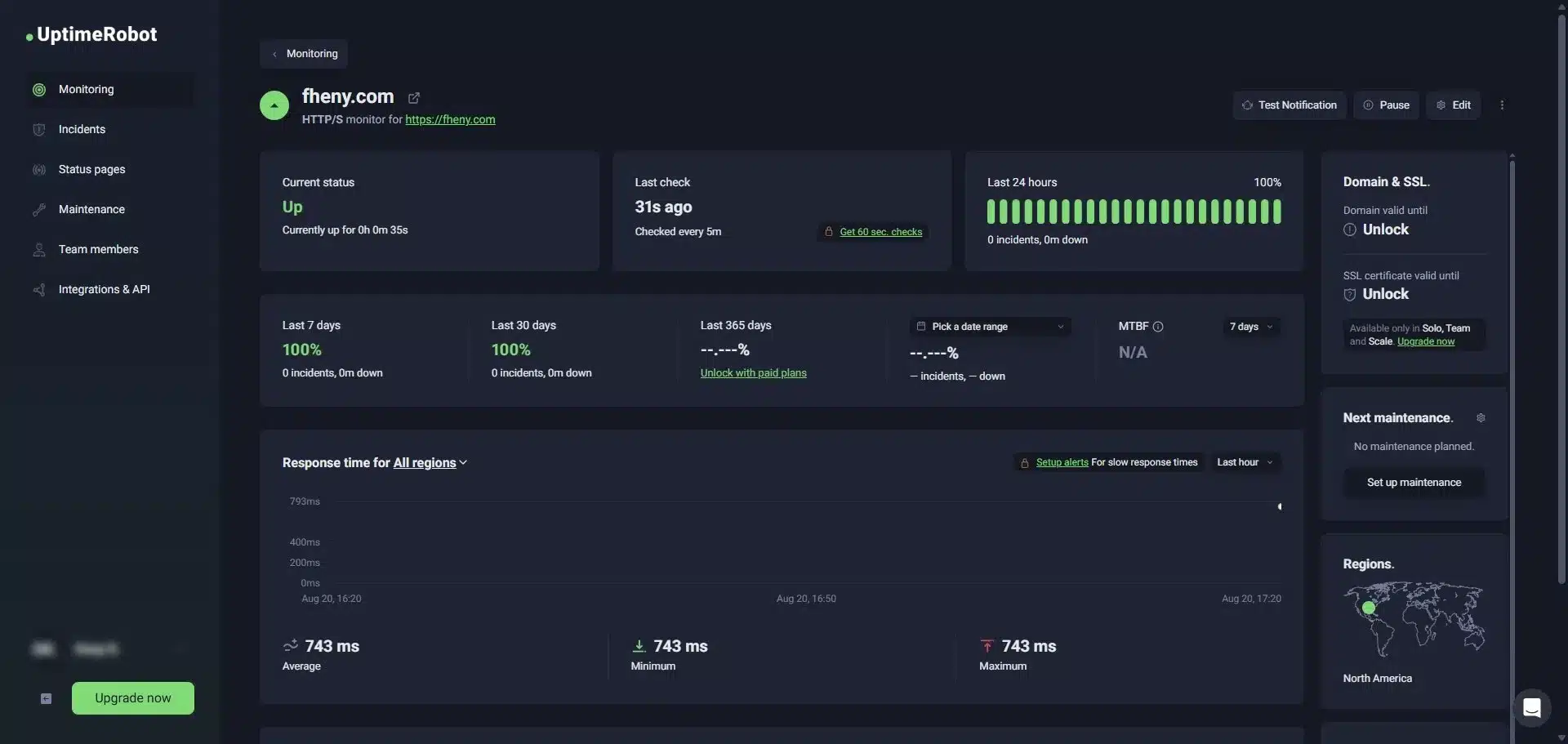Open the Monitoring sidebar section

110,89
